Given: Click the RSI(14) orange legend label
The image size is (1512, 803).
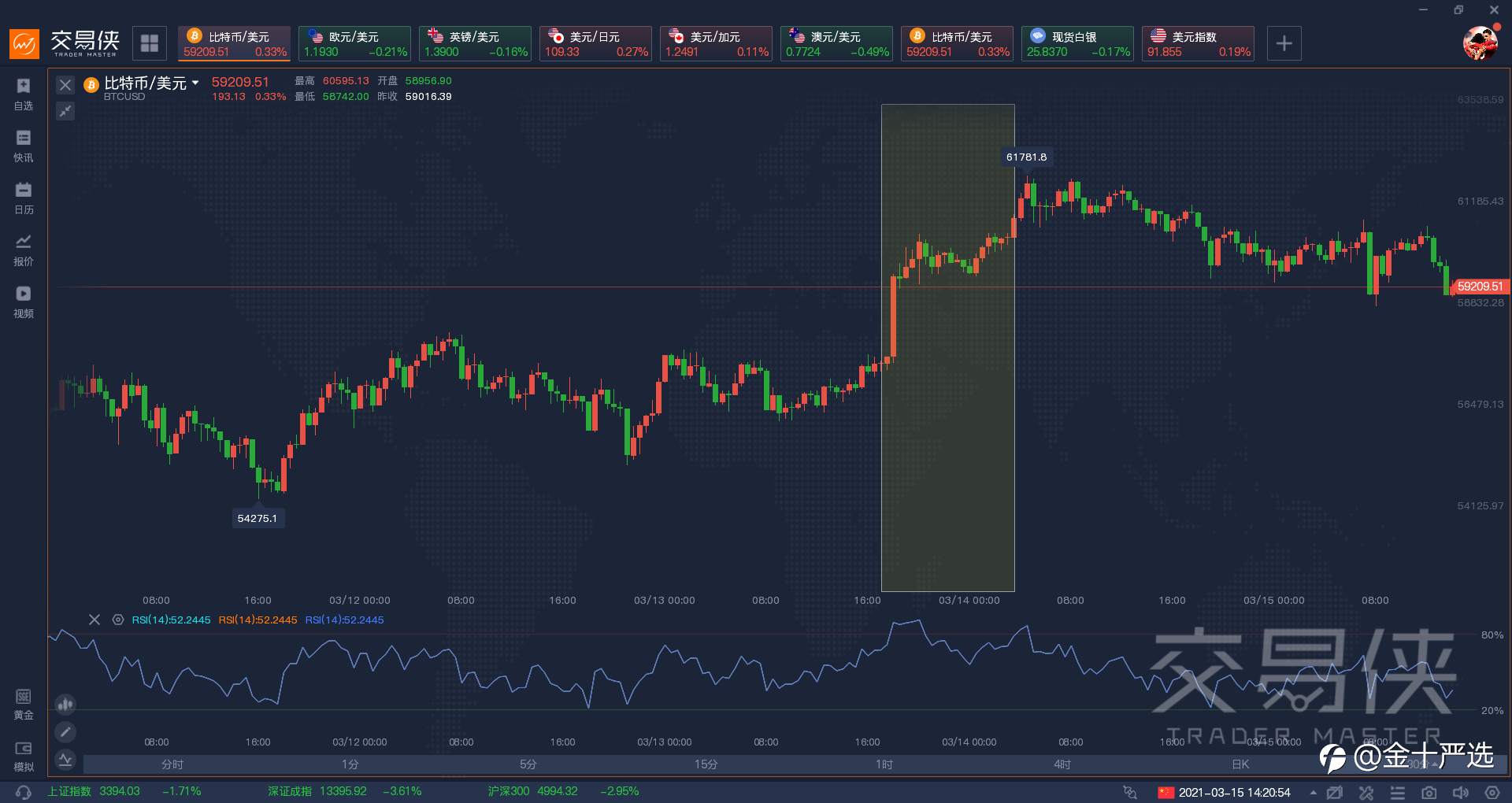Looking at the screenshot, I should pos(258,620).
